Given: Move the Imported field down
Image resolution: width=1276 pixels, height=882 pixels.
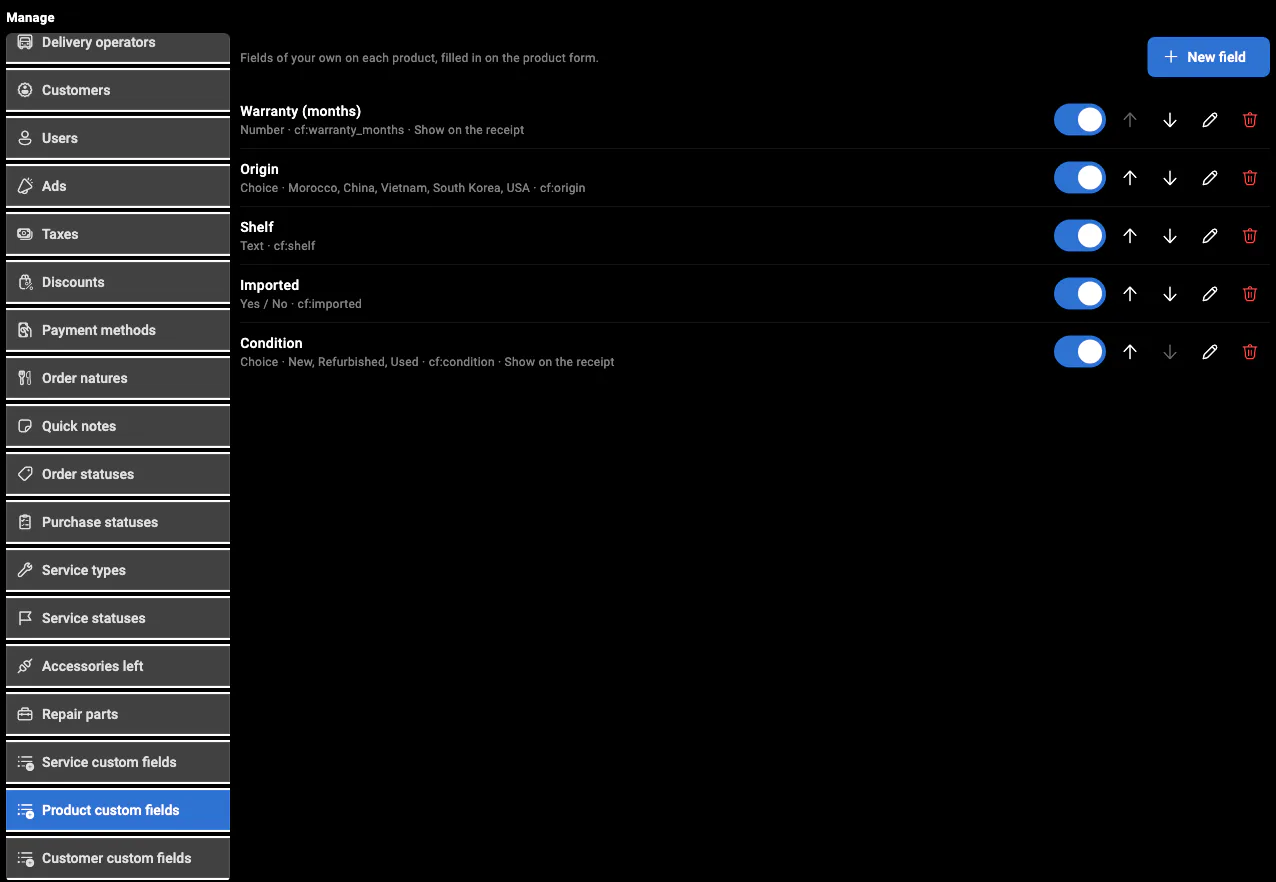Looking at the screenshot, I should click(1170, 294).
